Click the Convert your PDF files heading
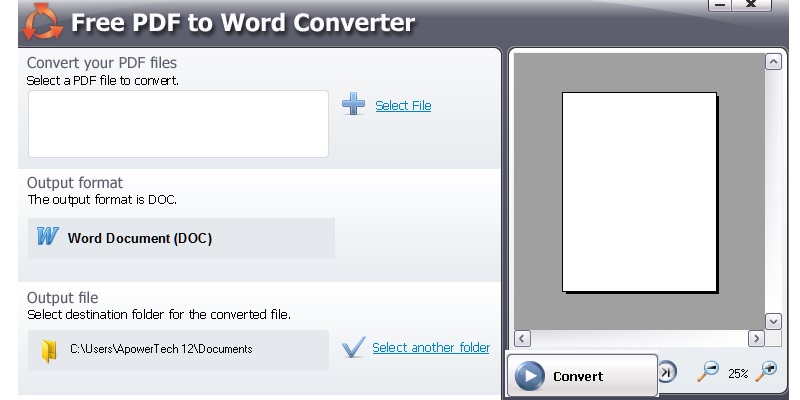 tap(102, 63)
